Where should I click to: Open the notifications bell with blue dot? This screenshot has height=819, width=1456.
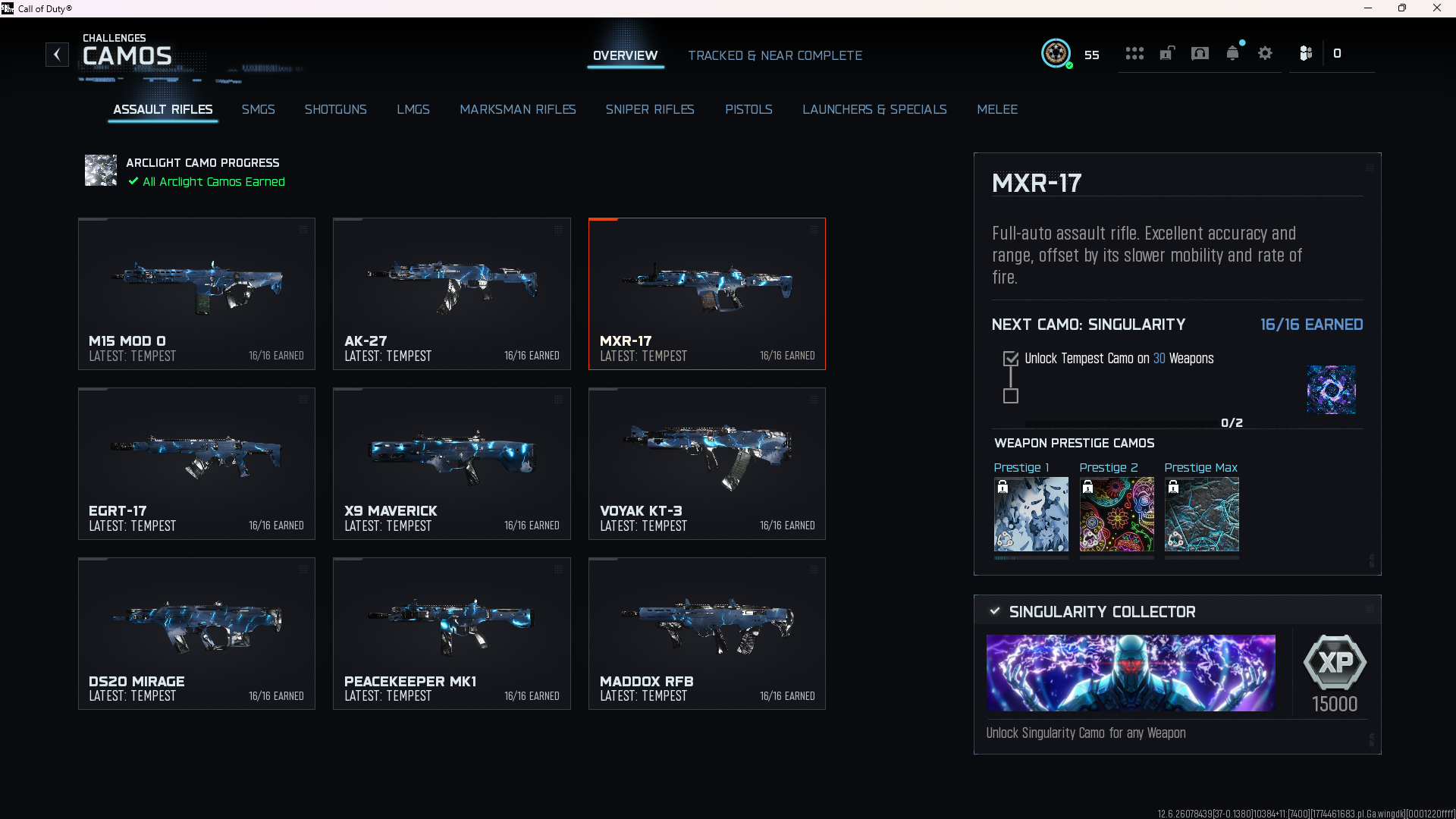(x=1232, y=53)
